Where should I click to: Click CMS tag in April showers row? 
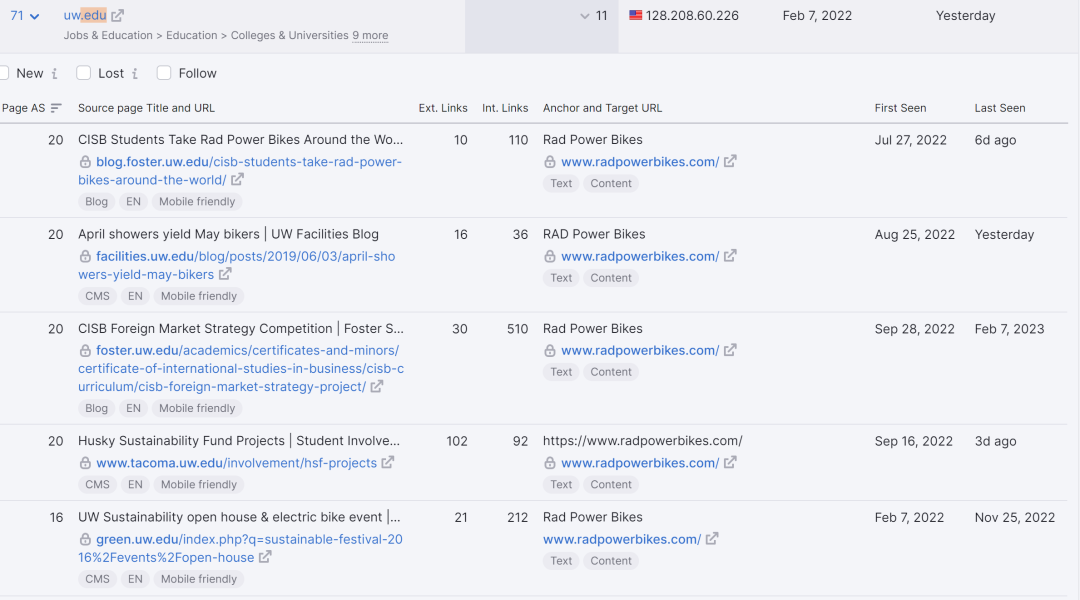tap(97, 296)
